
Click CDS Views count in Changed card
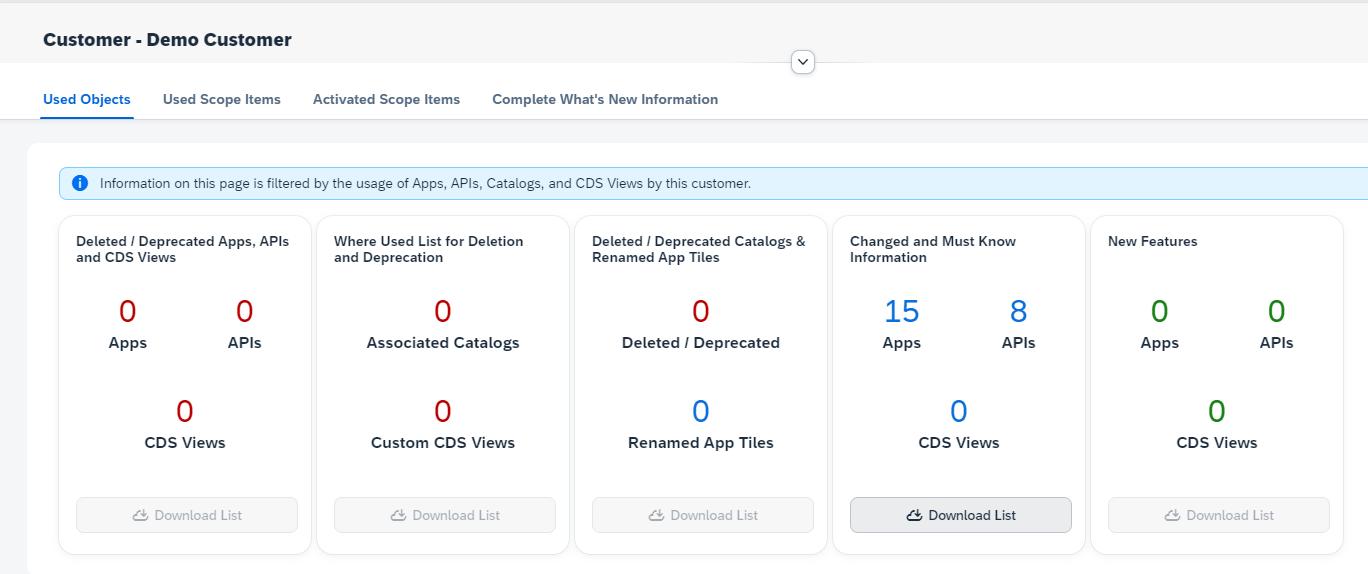pyautogui.click(x=958, y=412)
